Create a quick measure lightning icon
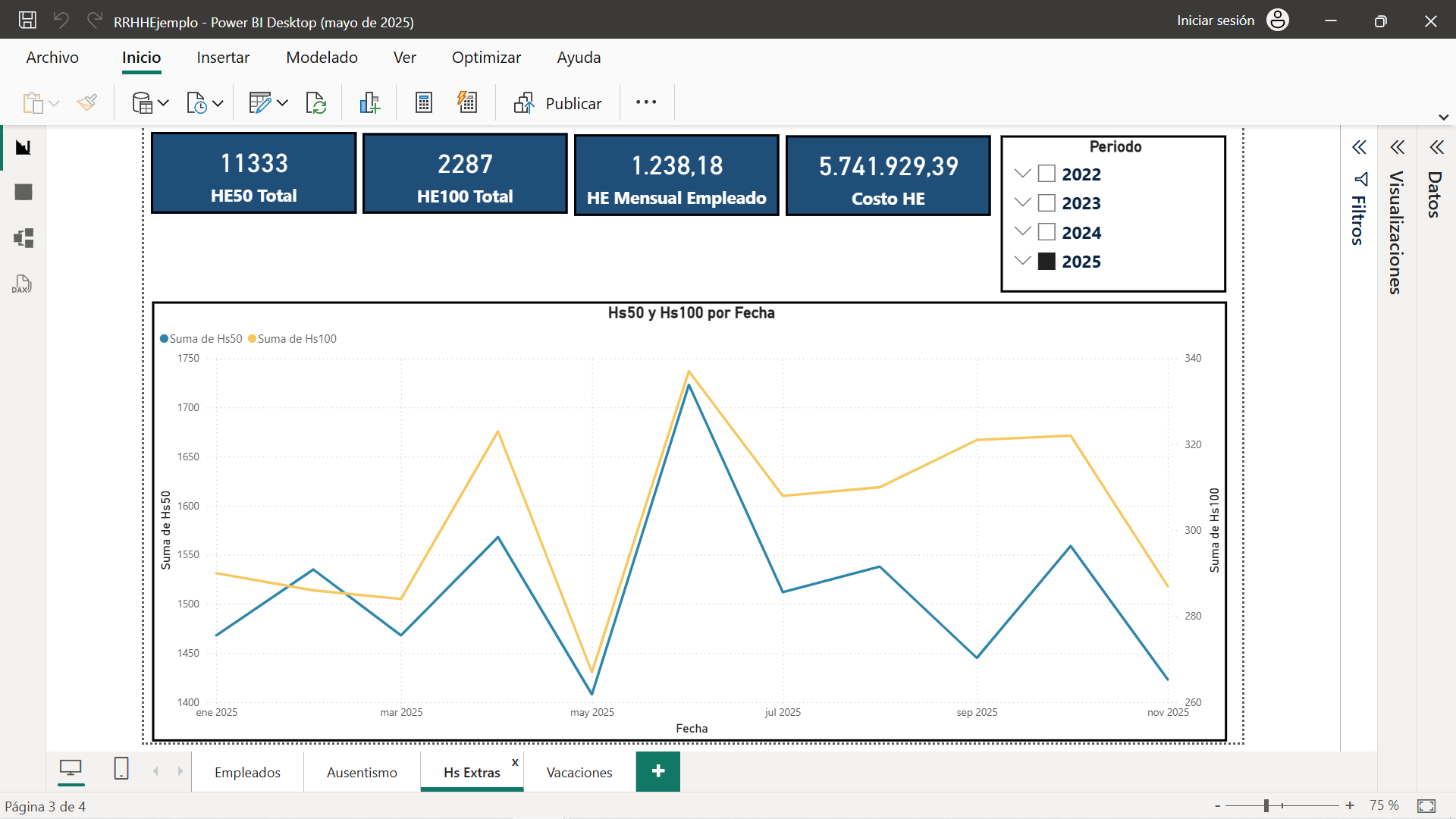1456x819 pixels. point(467,102)
